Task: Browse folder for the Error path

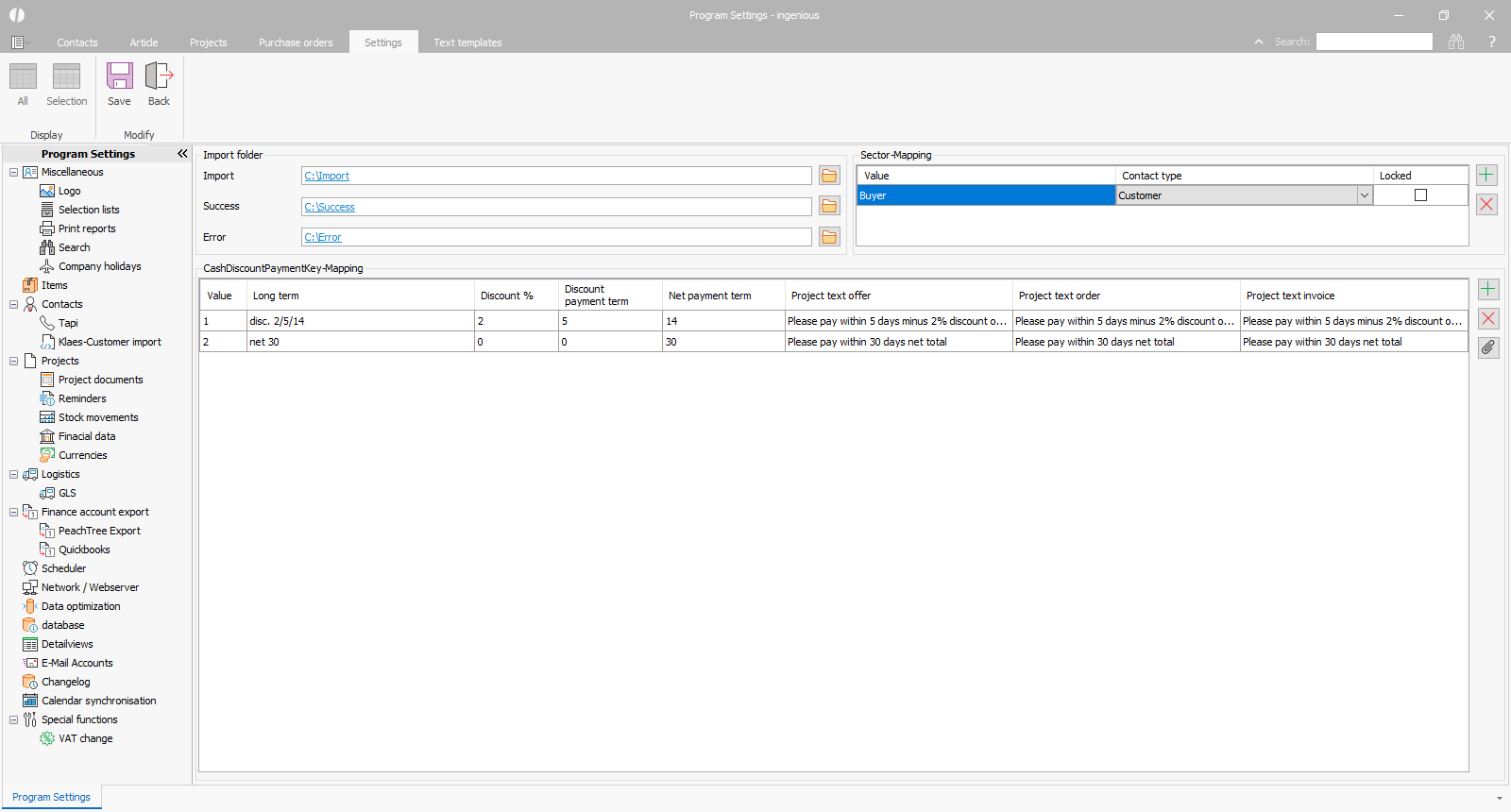Action: click(829, 237)
